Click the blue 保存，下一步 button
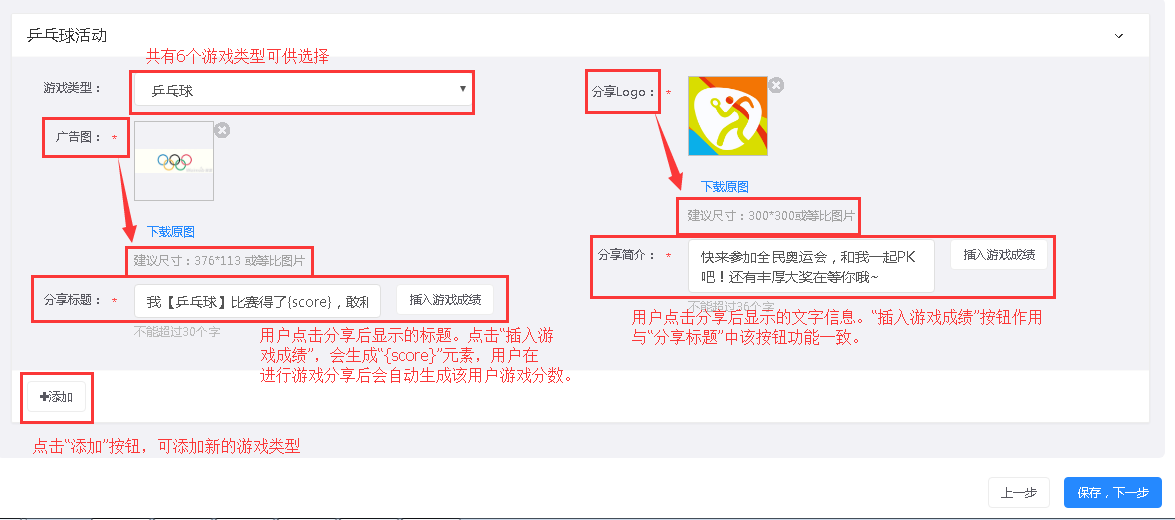Viewport: 1175px width, 520px height. click(1113, 492)
